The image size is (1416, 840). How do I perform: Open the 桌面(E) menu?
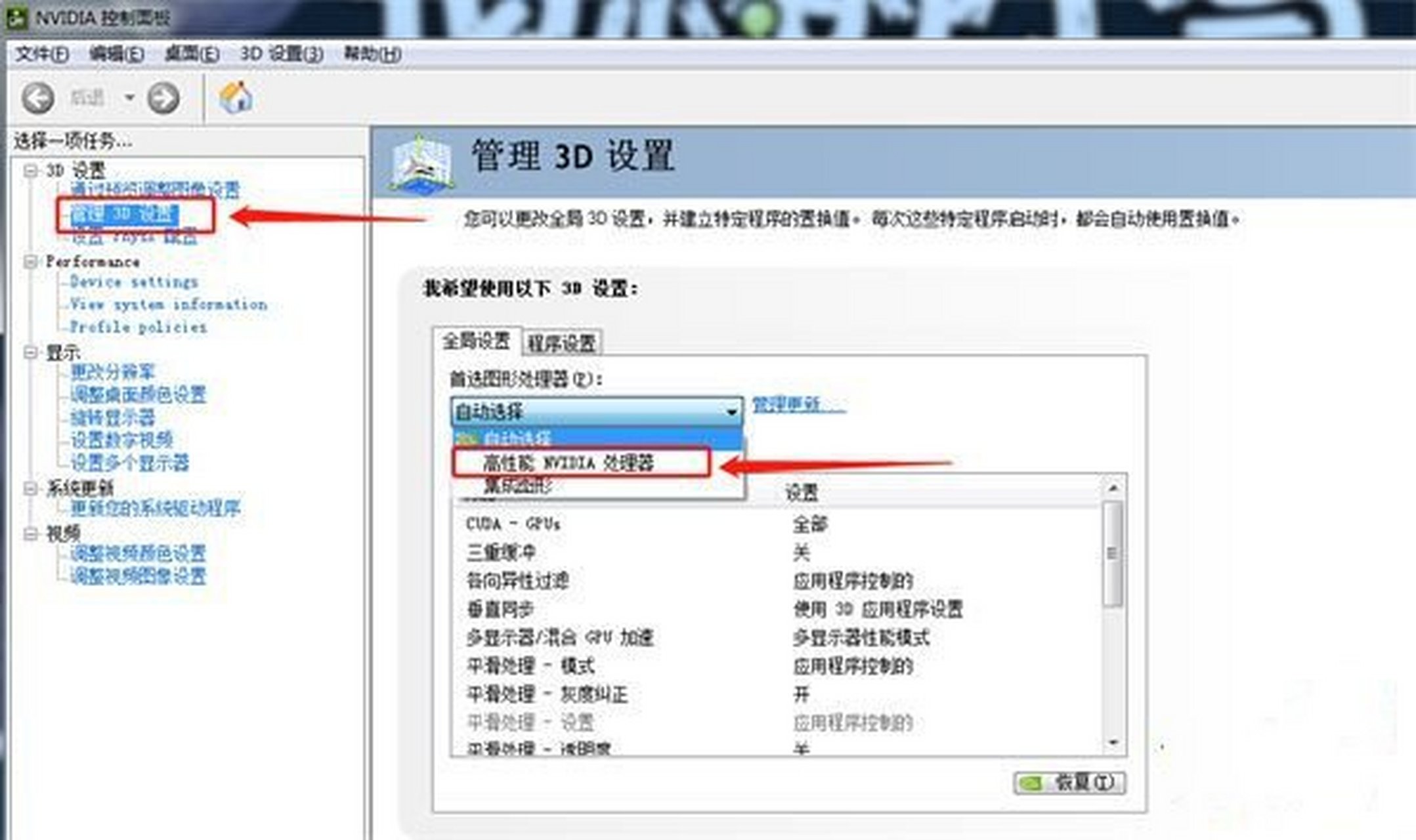coord(192,54)
